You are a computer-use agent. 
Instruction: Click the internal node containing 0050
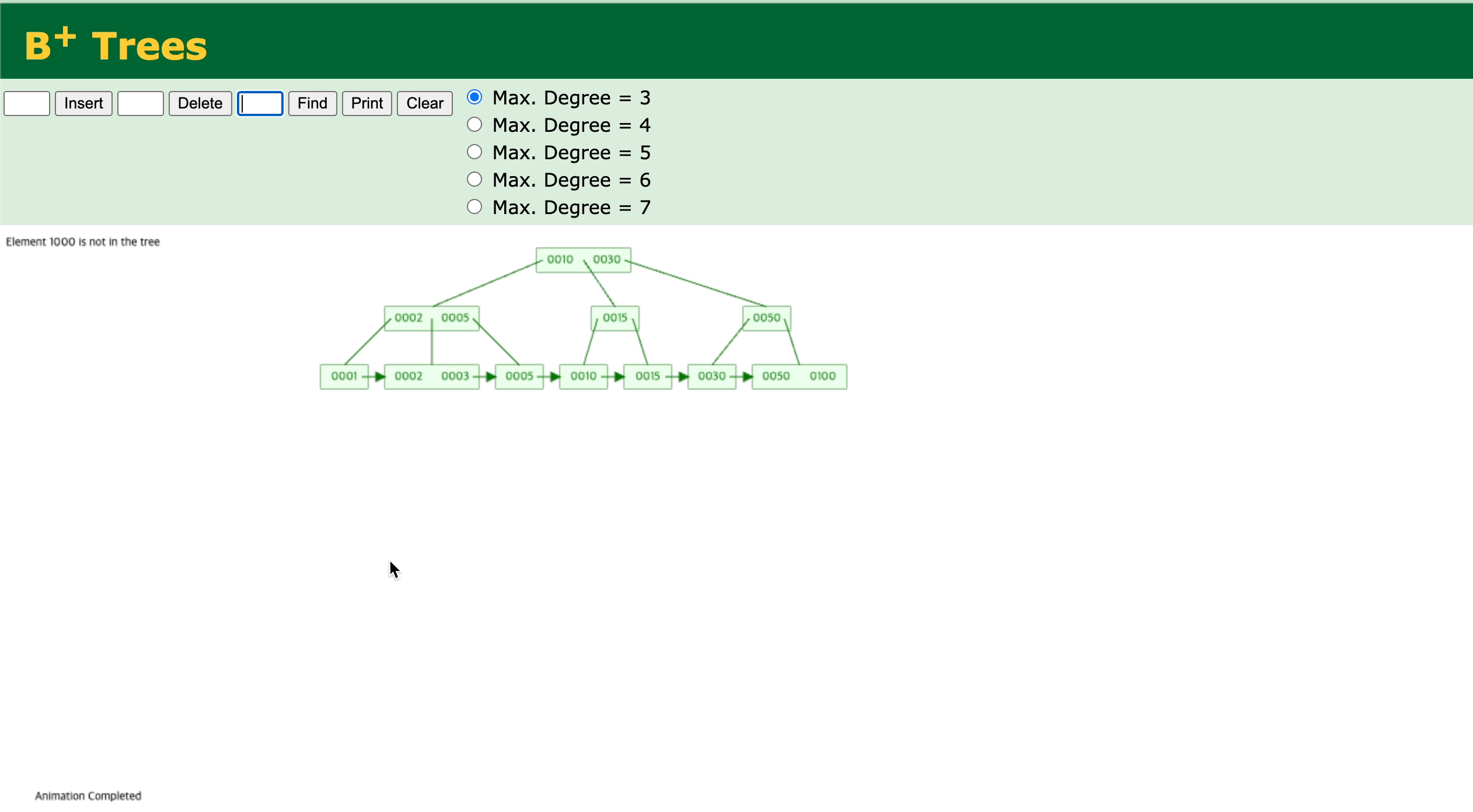pyautogui.click(x=766, y=318)
